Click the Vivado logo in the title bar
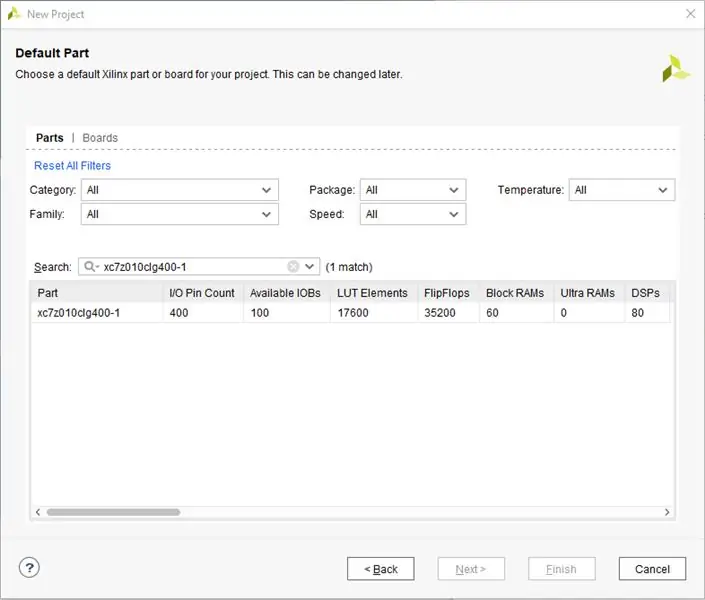705x600 pixels. click(14, 14)
